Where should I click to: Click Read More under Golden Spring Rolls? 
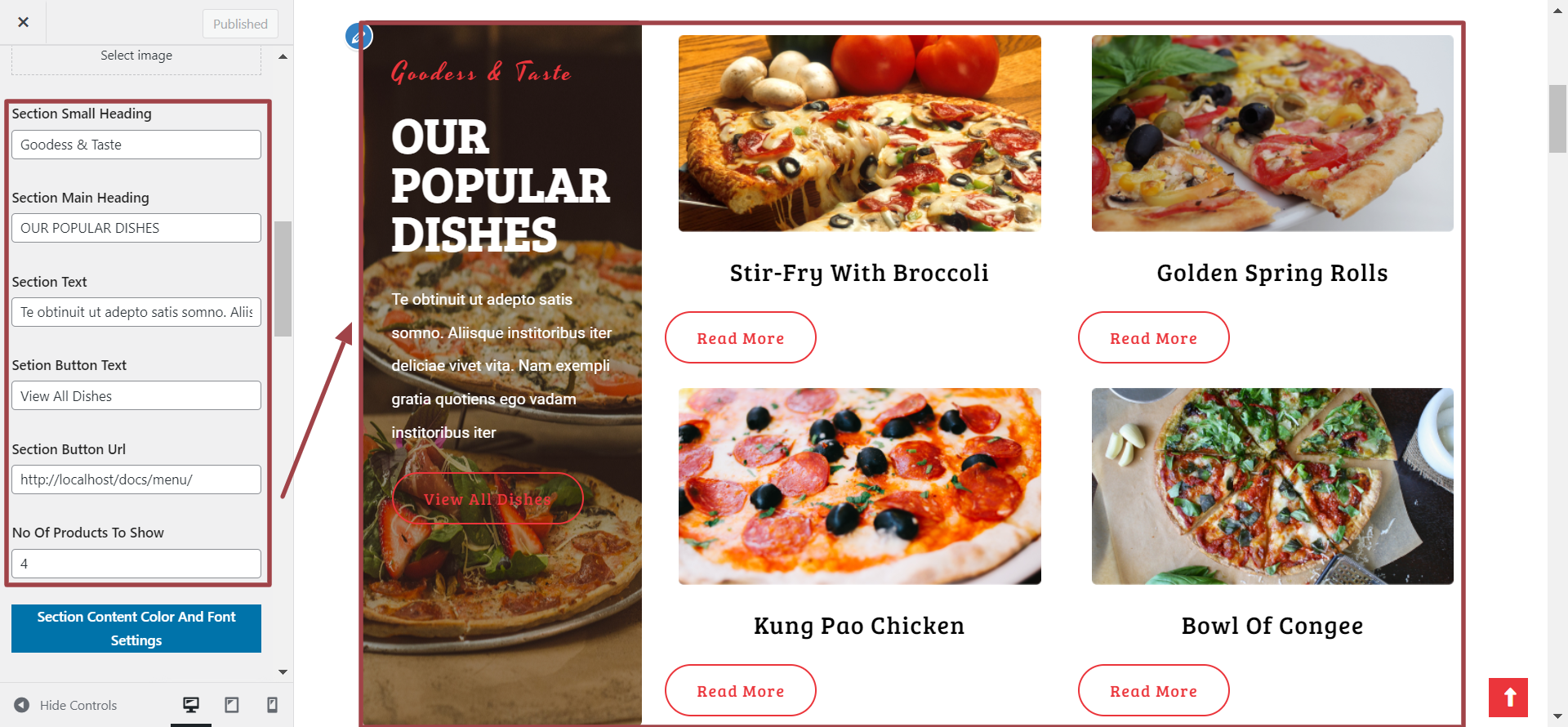(1153, 337)
